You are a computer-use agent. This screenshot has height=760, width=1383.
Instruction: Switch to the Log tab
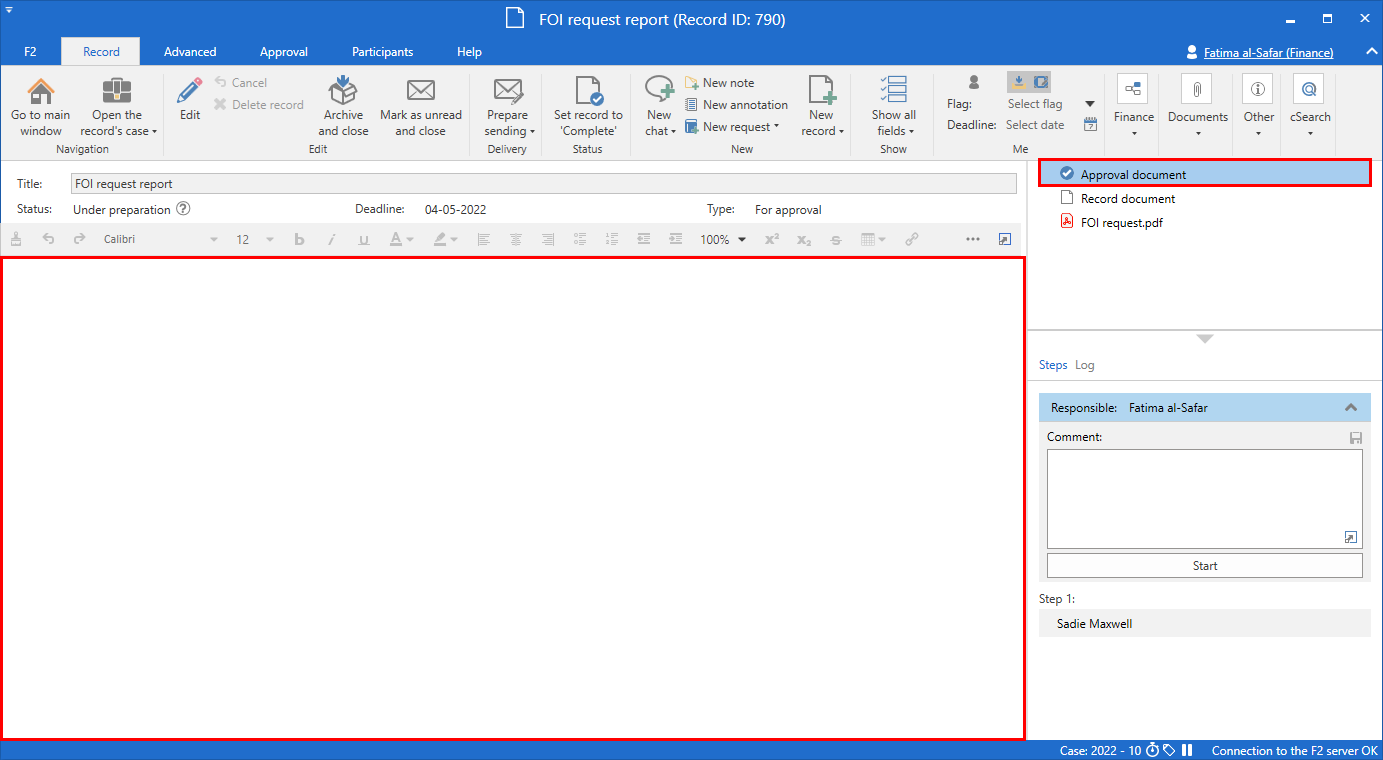pyautogui.click(x=1085, y=365)
